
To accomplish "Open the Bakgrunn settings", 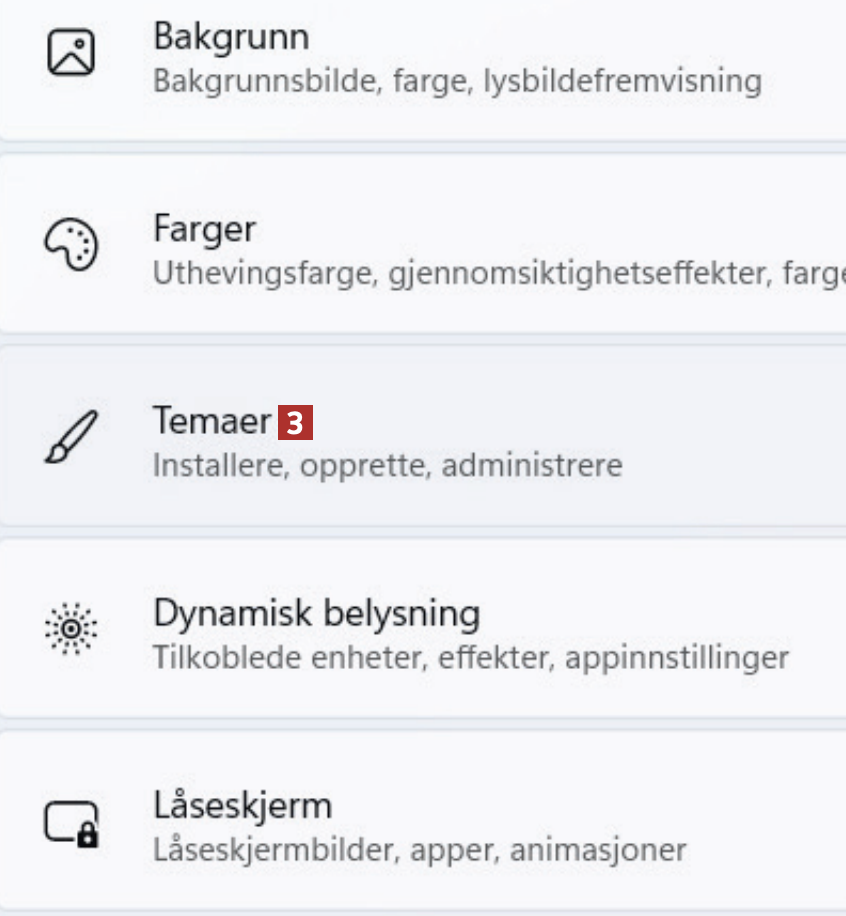I will click(231, 37).
